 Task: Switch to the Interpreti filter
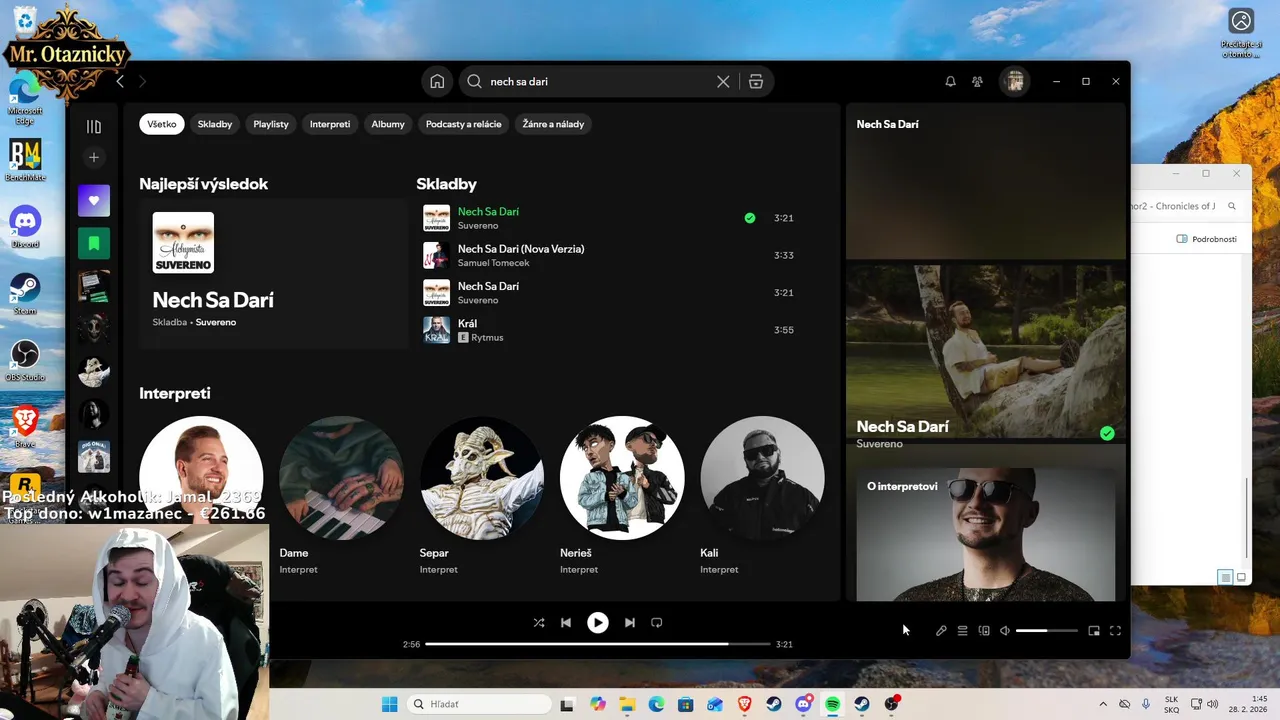[x=330, y=124]
